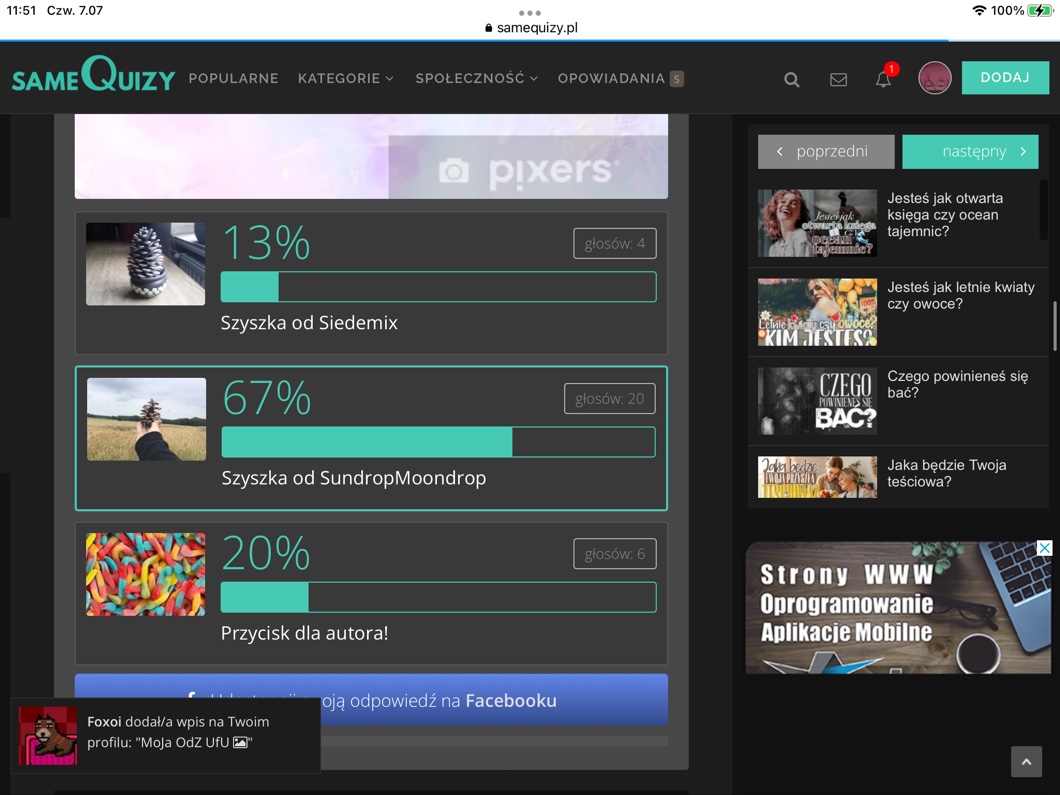The width and height of the screenshot is (1060, 795).
Task: Select answer Szyszka od SundropMoondrop
Action: coord(353,478)
